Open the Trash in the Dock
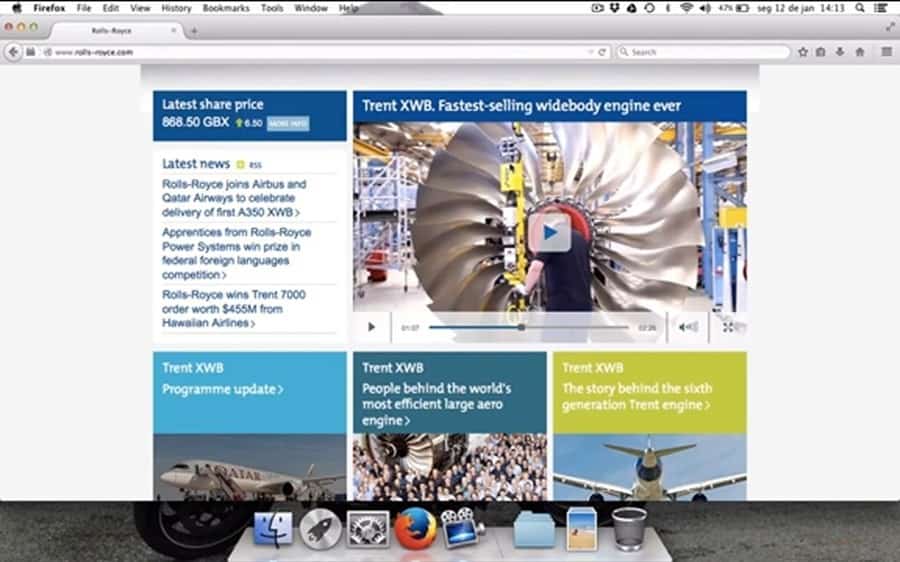Viewport: 900px width, 562px height. (629, 529)
